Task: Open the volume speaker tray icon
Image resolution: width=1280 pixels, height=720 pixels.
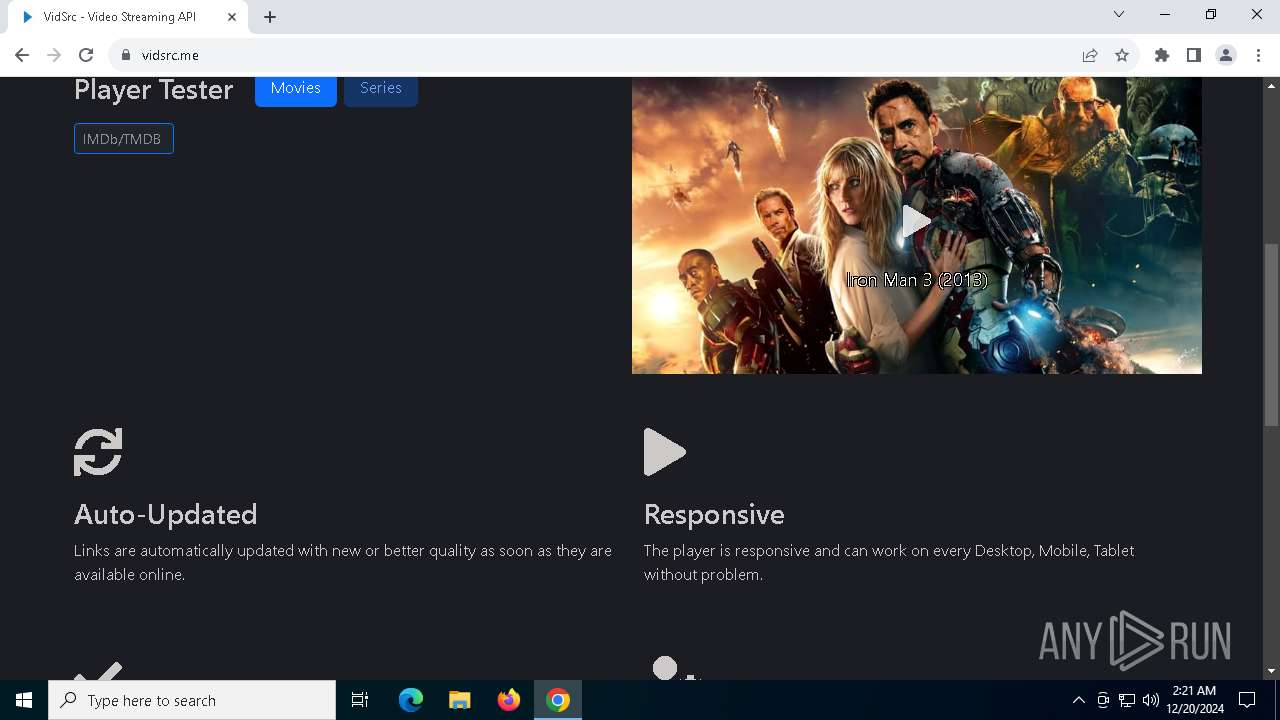Action: [1151, 700]
